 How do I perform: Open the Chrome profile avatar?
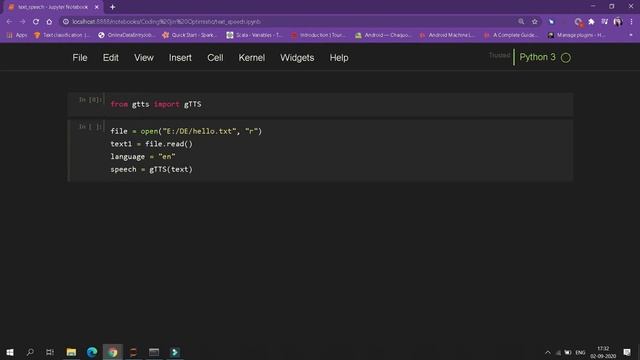[x=618, y=22]
